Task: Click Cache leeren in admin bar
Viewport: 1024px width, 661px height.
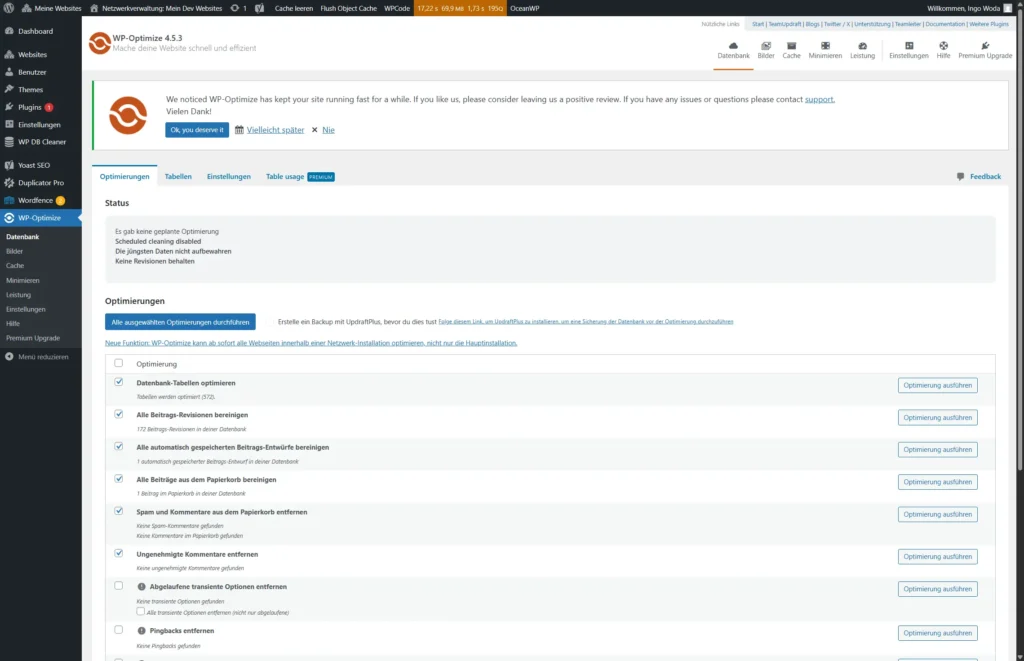Action: (293, 8)
